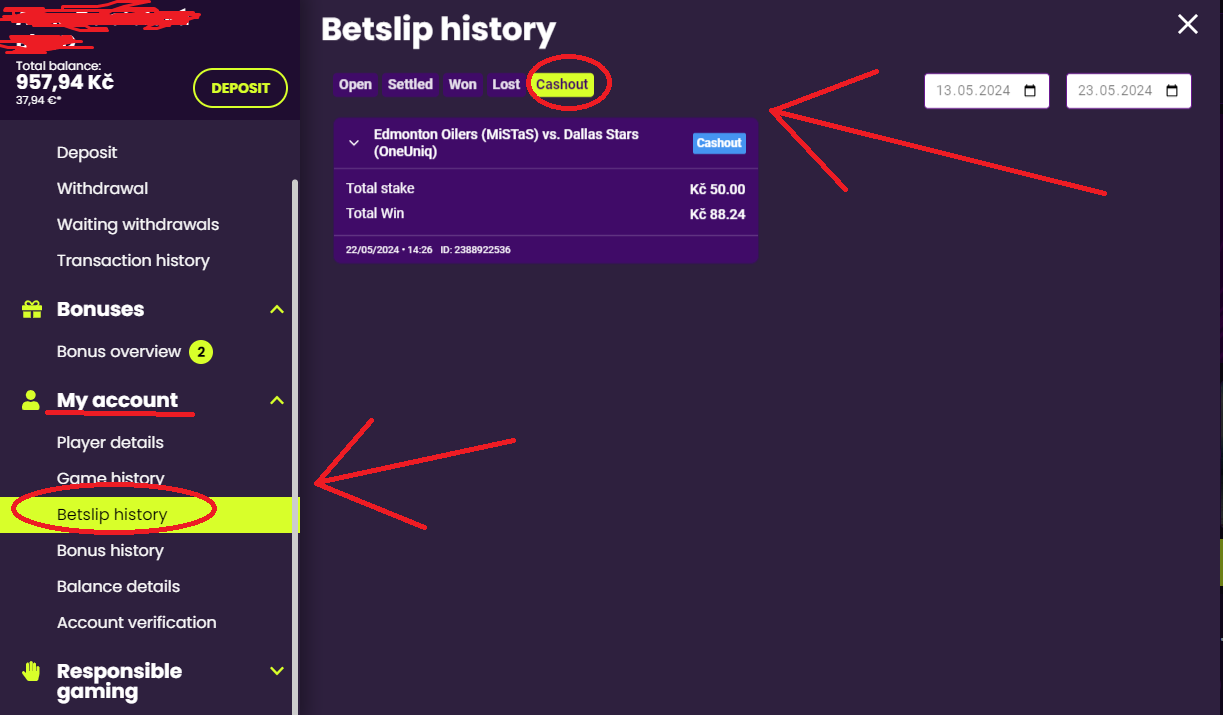Filter betslips by Settled

[x=410, y=85]
